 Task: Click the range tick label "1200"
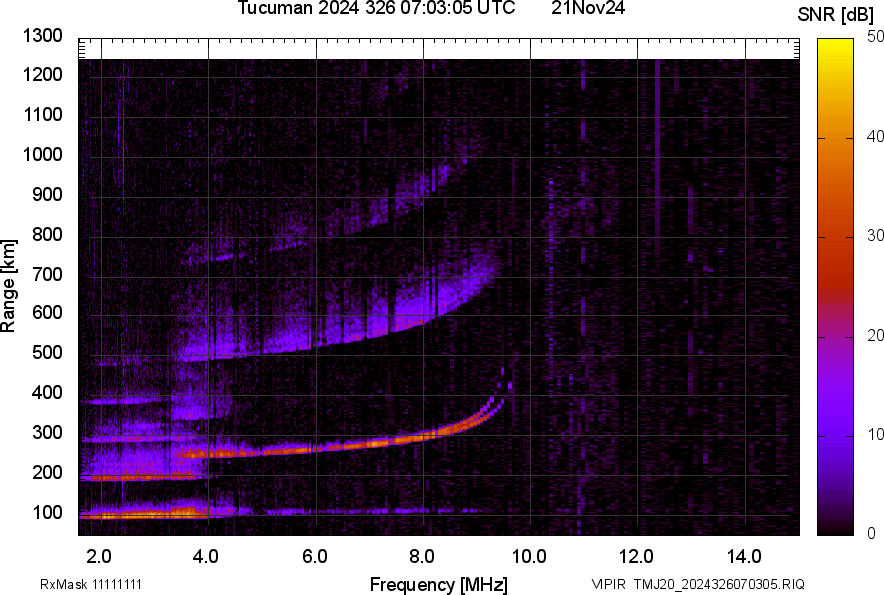tap(42, 74)
